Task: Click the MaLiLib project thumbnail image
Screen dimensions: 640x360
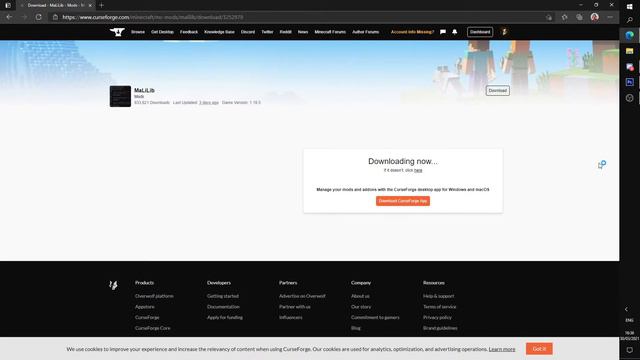Action: tap(120, 96)
